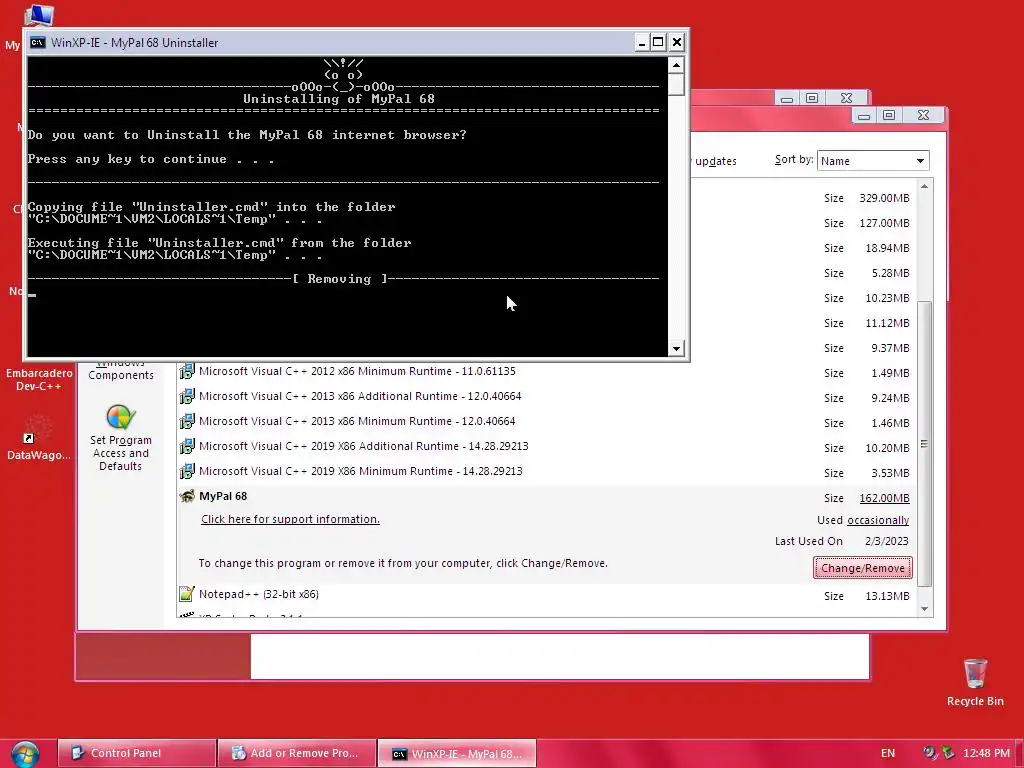Click the 162.00MB size value for MyPal 68
The image size is (1024, 768).
tap(884, 498)
